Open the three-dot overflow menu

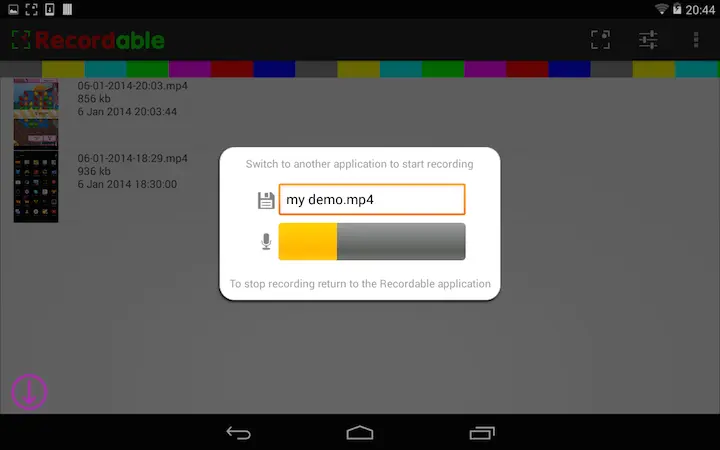(696, 40)
